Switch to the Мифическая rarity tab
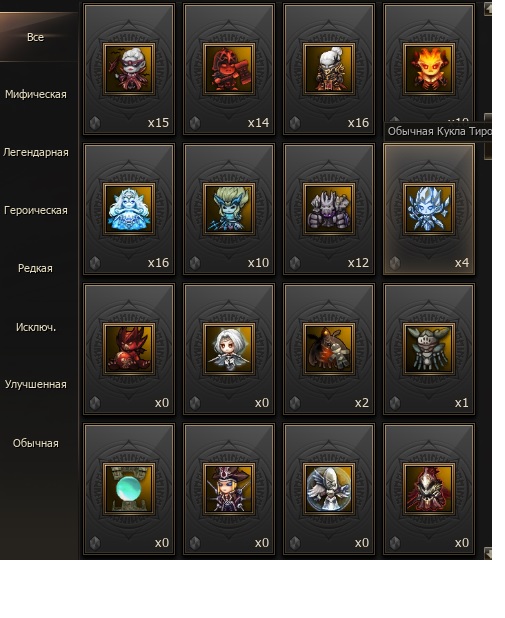 (x=35, y=95)
